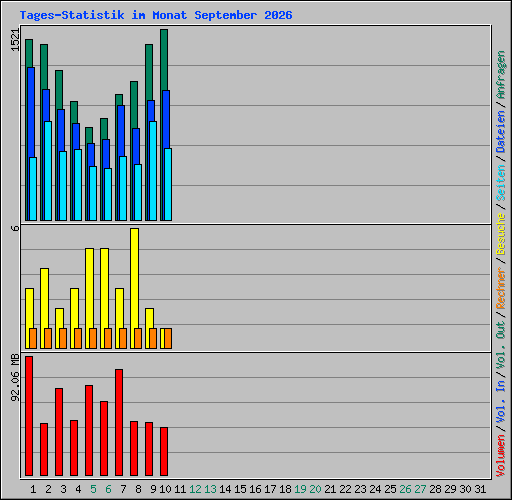Click the green day number '27' on the x-axis

coord(420,489)
